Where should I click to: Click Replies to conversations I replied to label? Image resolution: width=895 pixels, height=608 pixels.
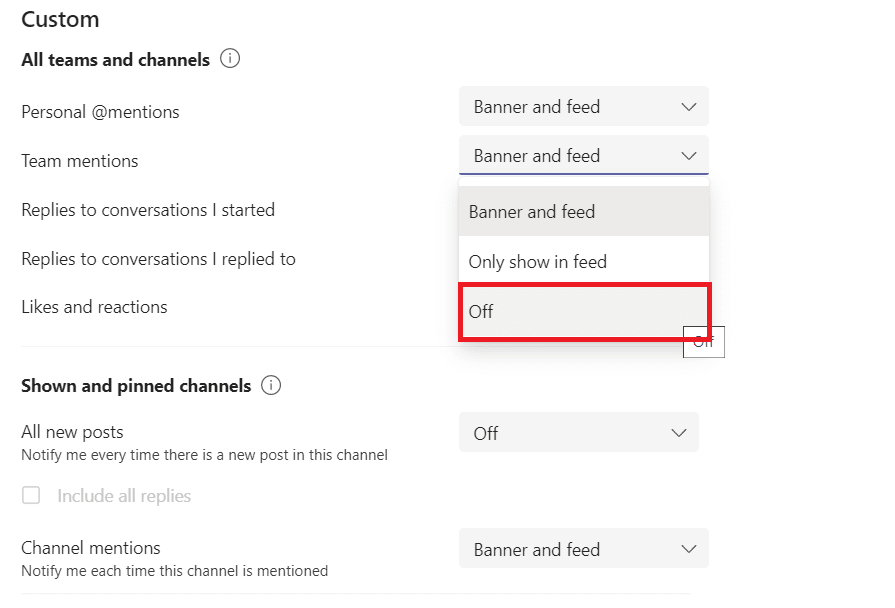click(158, 259)
